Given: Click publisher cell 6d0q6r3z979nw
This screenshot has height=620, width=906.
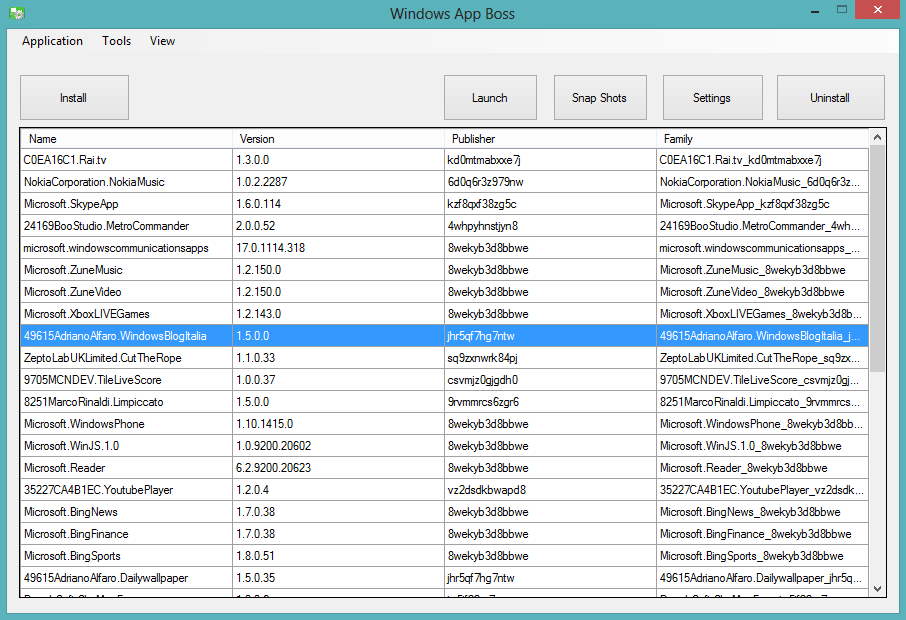Looking at the screenshot, I should (550, 182).
